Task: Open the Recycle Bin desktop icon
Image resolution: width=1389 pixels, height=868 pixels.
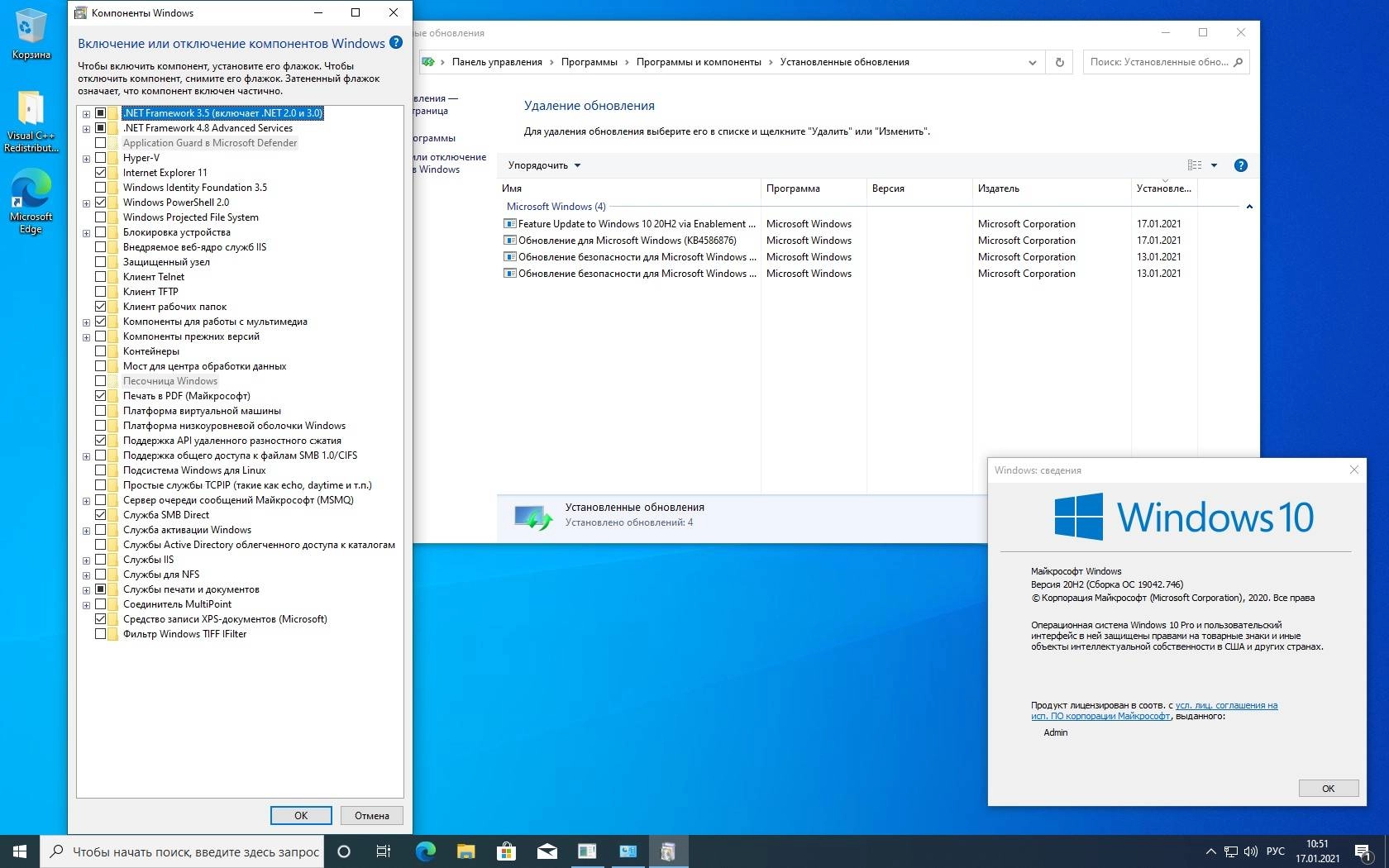Action: coord(31,34)
